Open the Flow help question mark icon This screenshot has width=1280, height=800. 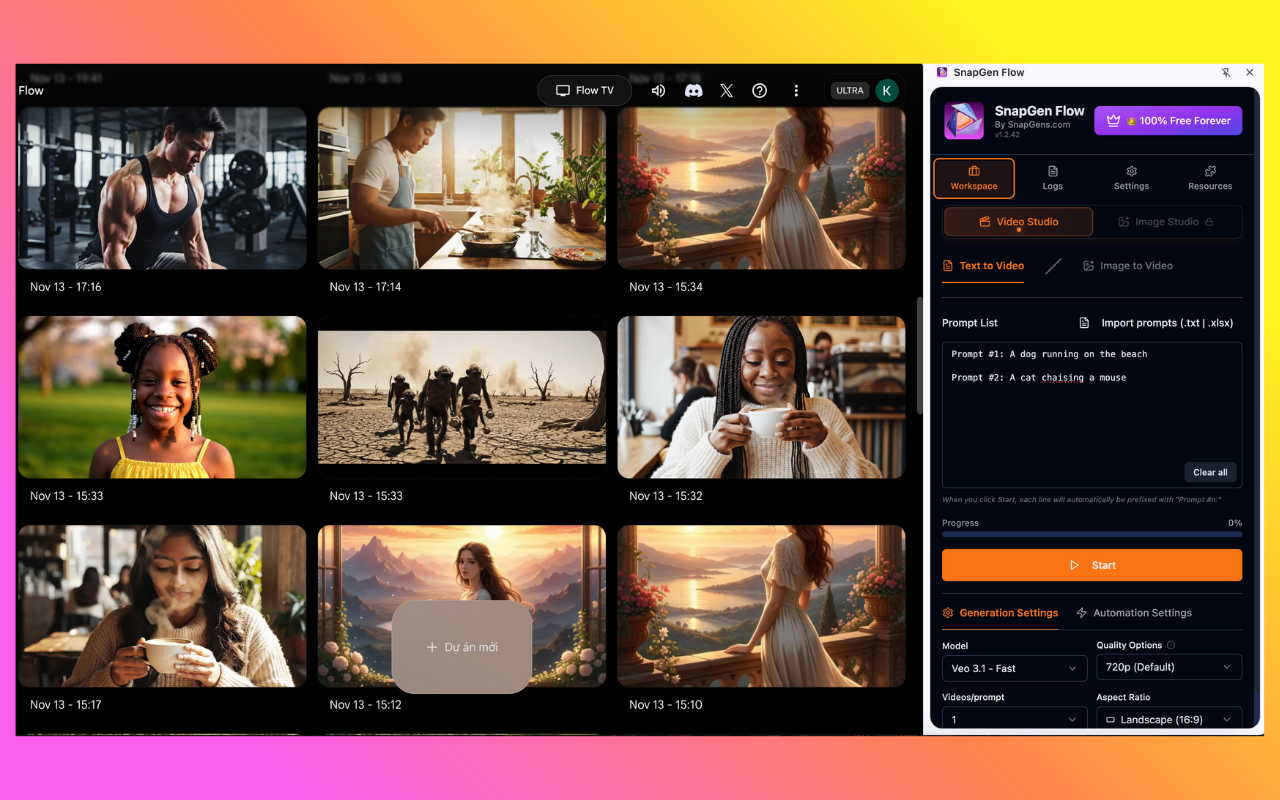[x=759, y=90]
